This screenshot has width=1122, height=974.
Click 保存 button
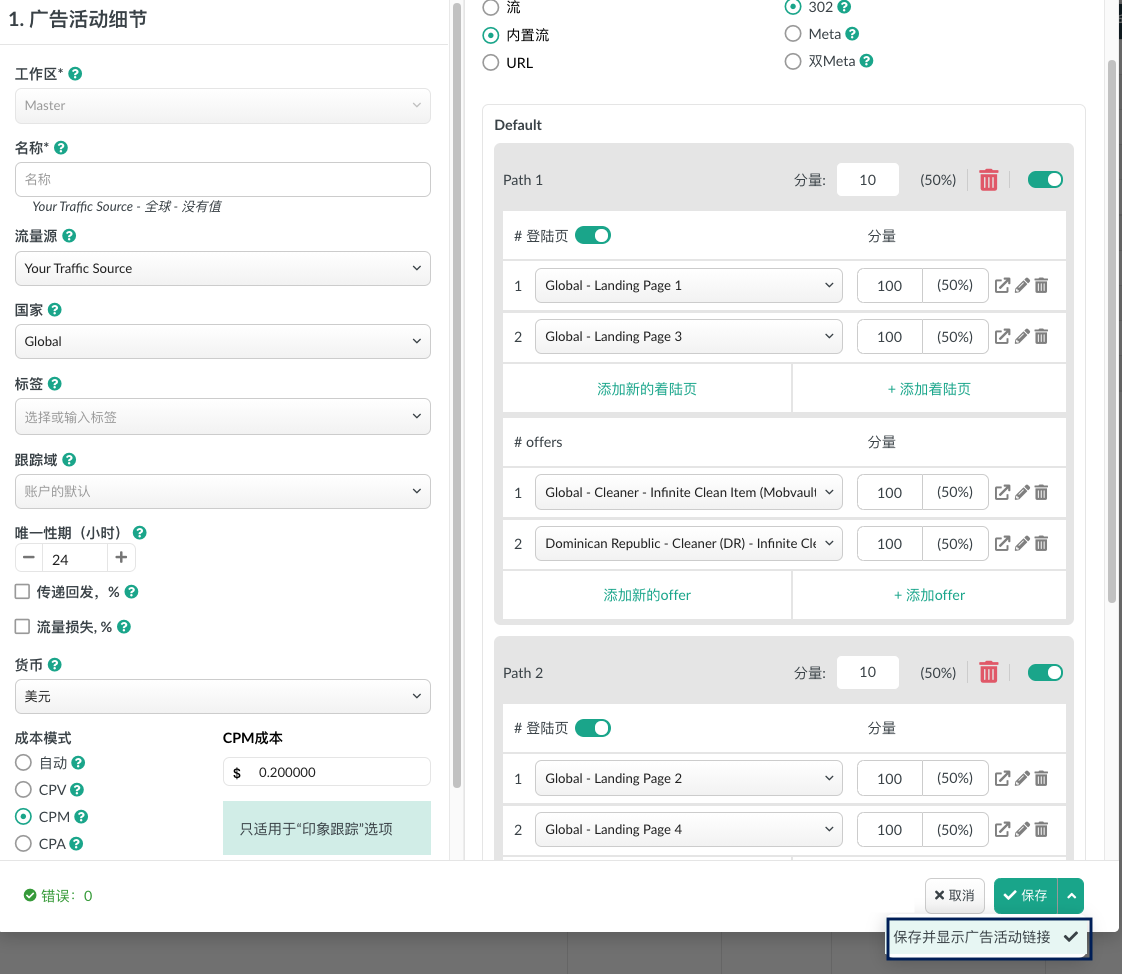[1026, 895]
